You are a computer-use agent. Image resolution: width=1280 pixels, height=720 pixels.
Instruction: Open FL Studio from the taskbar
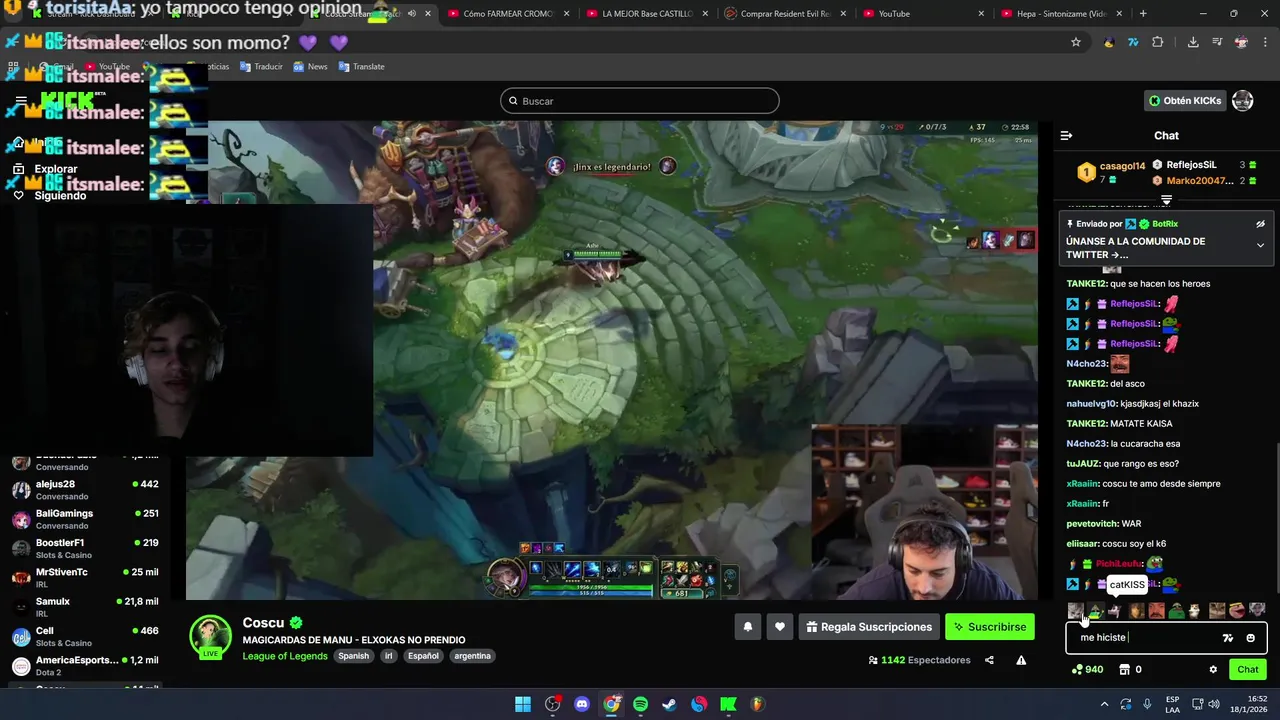pyautogui.click(x=757, y=704)
